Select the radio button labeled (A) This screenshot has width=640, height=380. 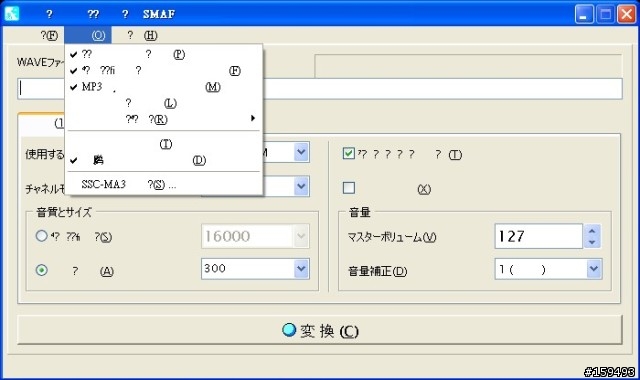click(x=42, y=270)
